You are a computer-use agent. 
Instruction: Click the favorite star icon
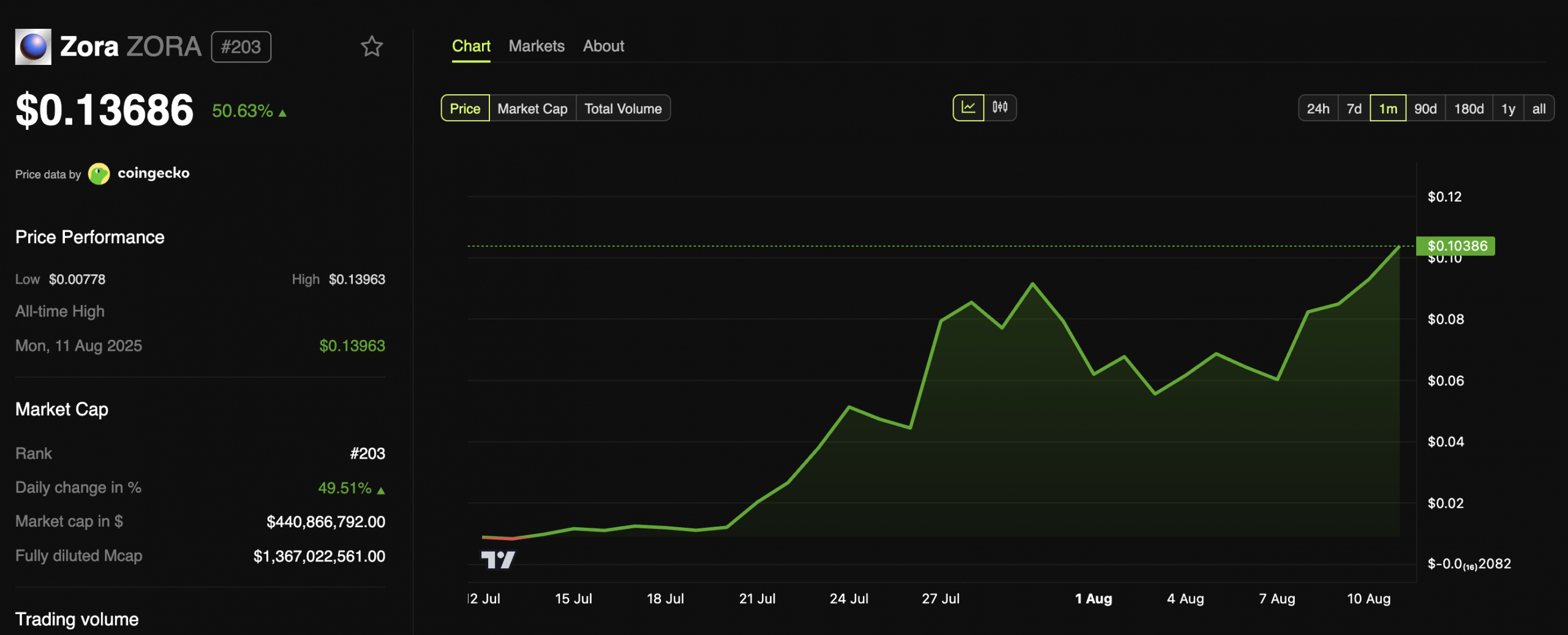pos(371,47)
